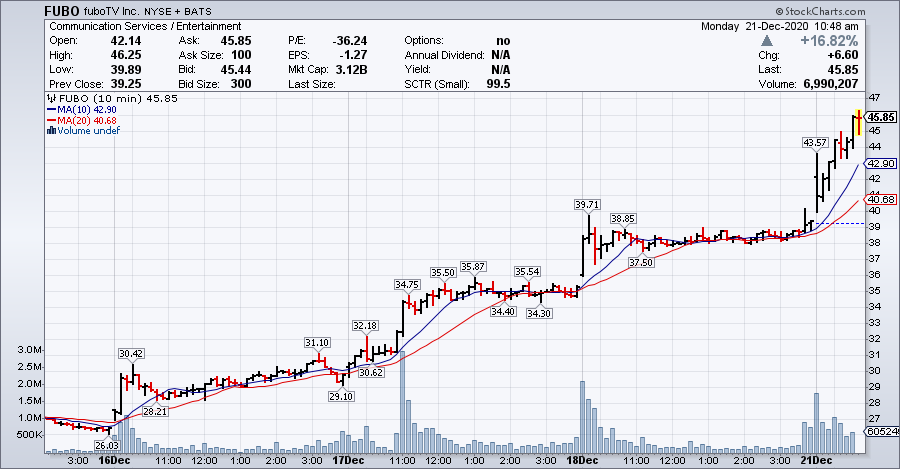Viewport: 900px width, 469px height.
Task: Click the 34.40 low price label
Action: [x=503, y=311]
